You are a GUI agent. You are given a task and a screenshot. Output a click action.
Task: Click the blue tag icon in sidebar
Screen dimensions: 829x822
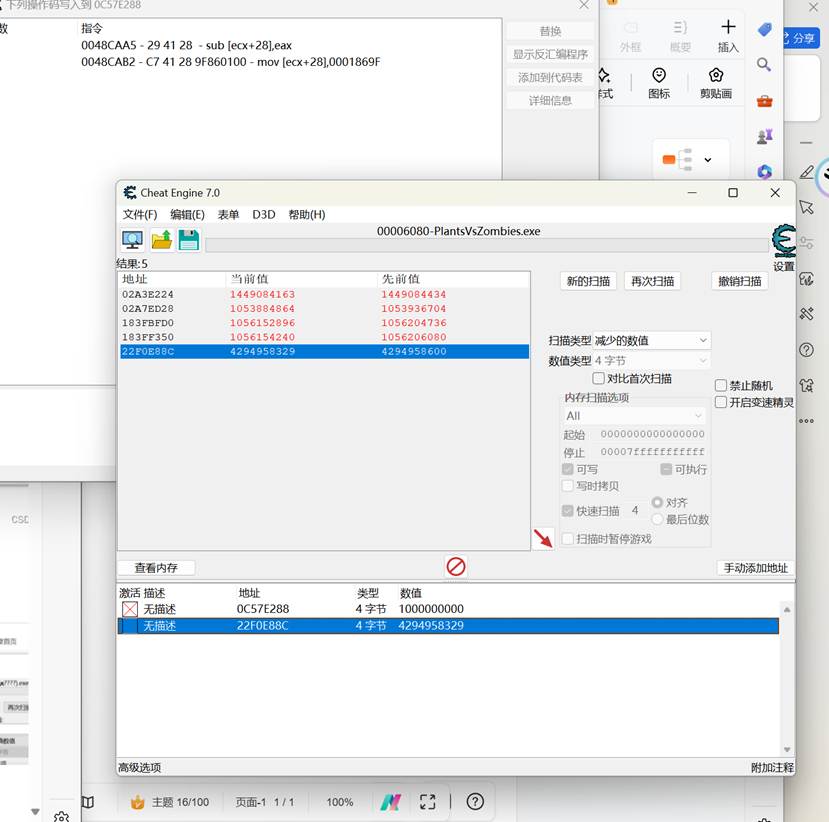coord(764,30)
